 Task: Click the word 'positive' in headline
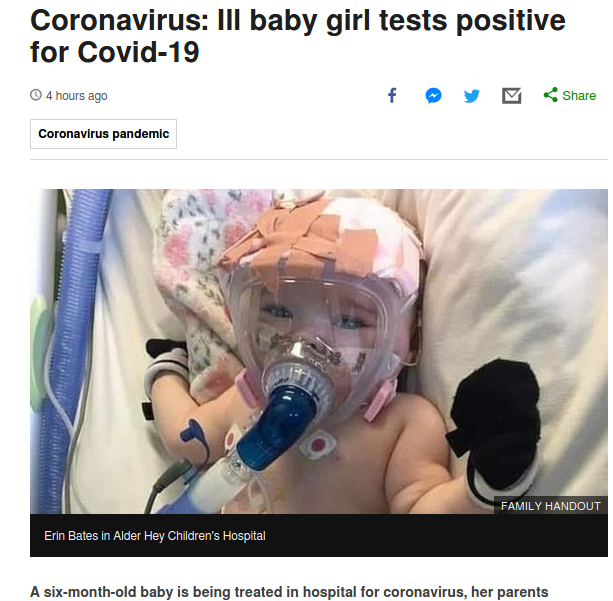(511, 20)
